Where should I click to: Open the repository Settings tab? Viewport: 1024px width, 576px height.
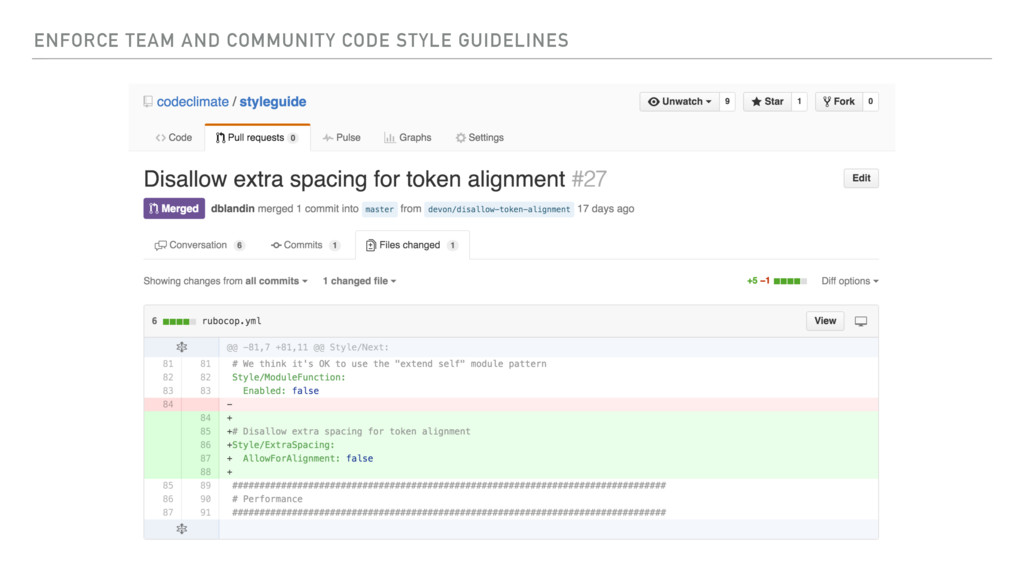(479, 138)
